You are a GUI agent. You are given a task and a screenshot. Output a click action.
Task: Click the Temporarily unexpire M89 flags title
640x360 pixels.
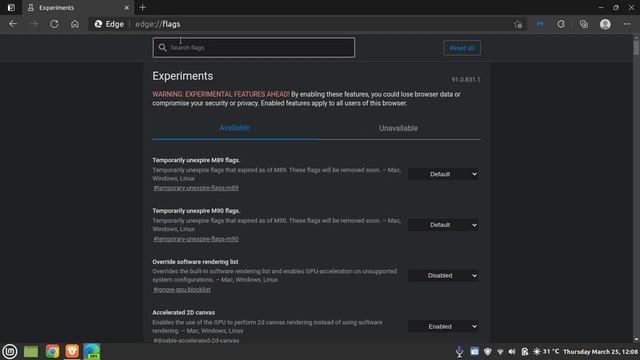196,160
